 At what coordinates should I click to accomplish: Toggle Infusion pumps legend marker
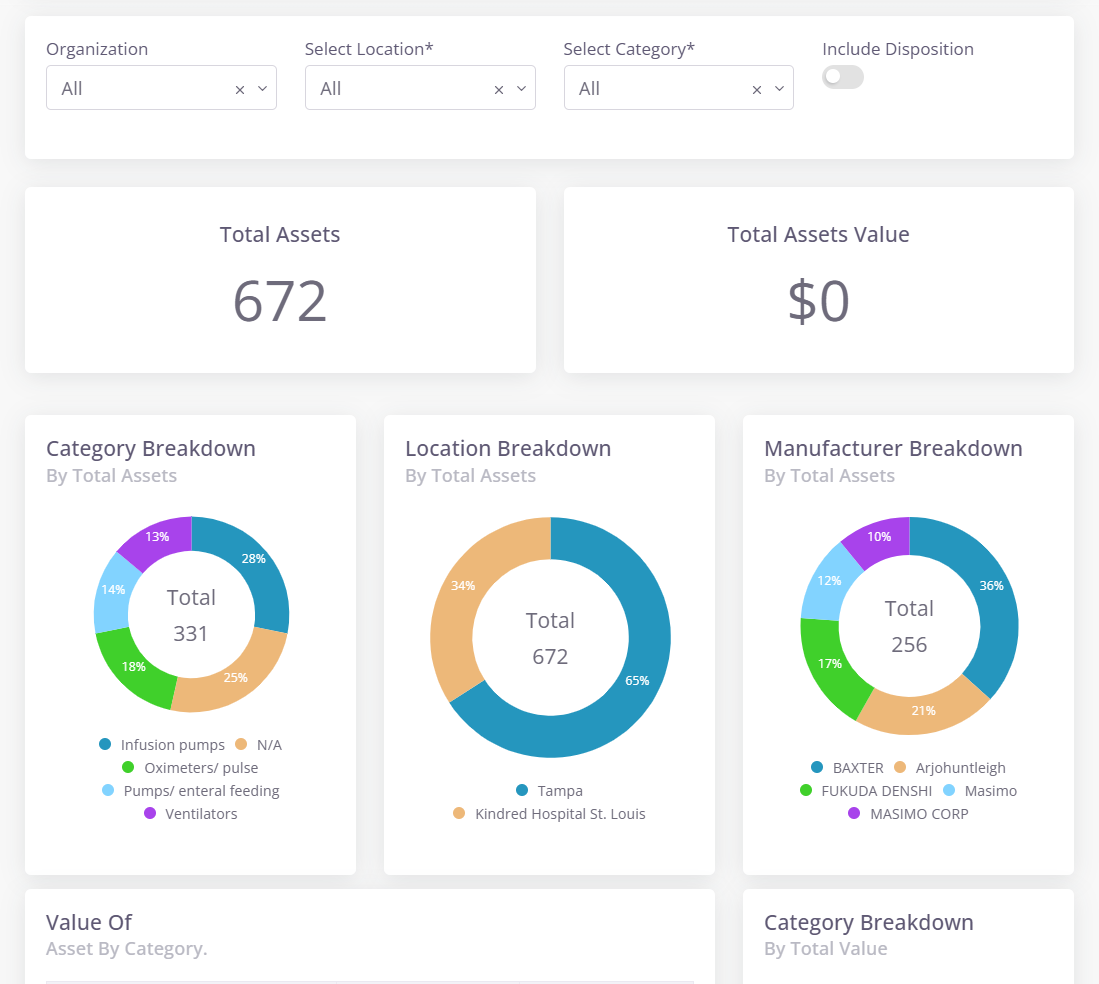click(x=105, y=744)
